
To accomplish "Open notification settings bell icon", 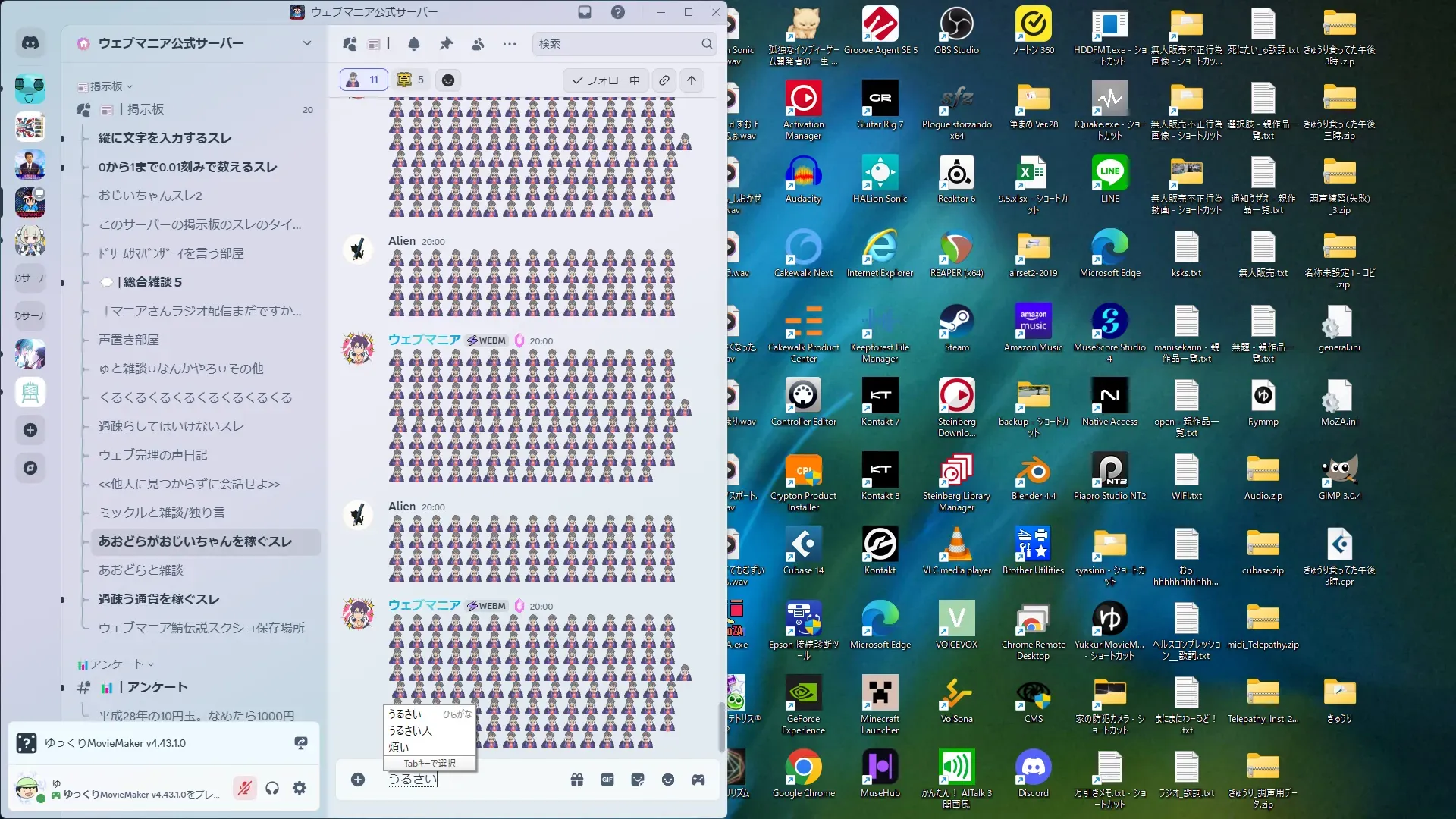I will pyautogui.click(x=414, y=44).
